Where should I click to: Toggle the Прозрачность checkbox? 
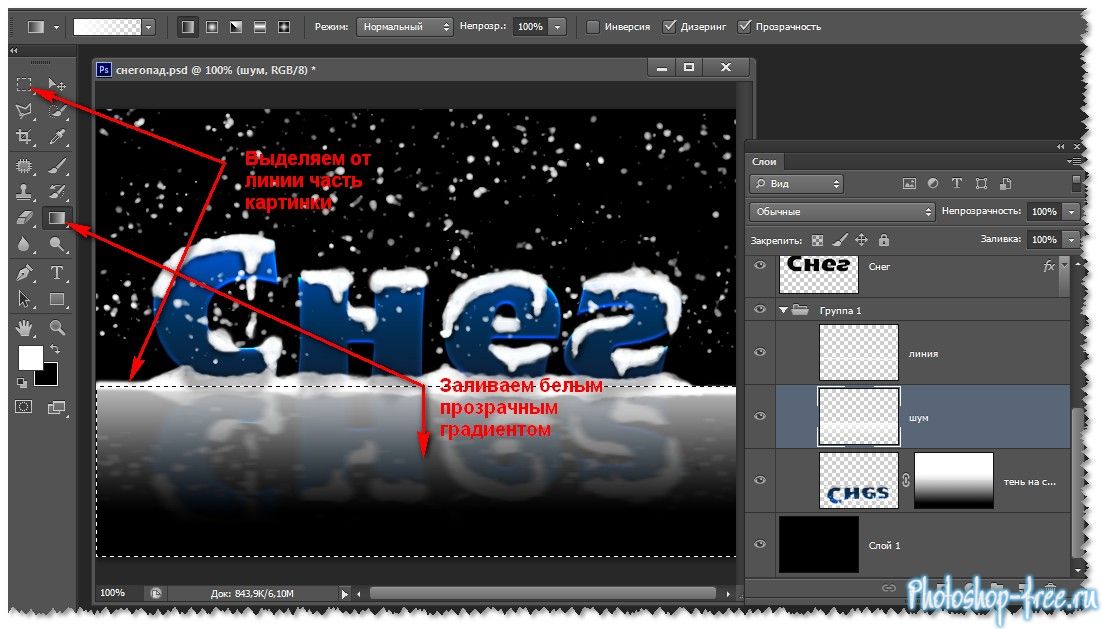[744, 27]
